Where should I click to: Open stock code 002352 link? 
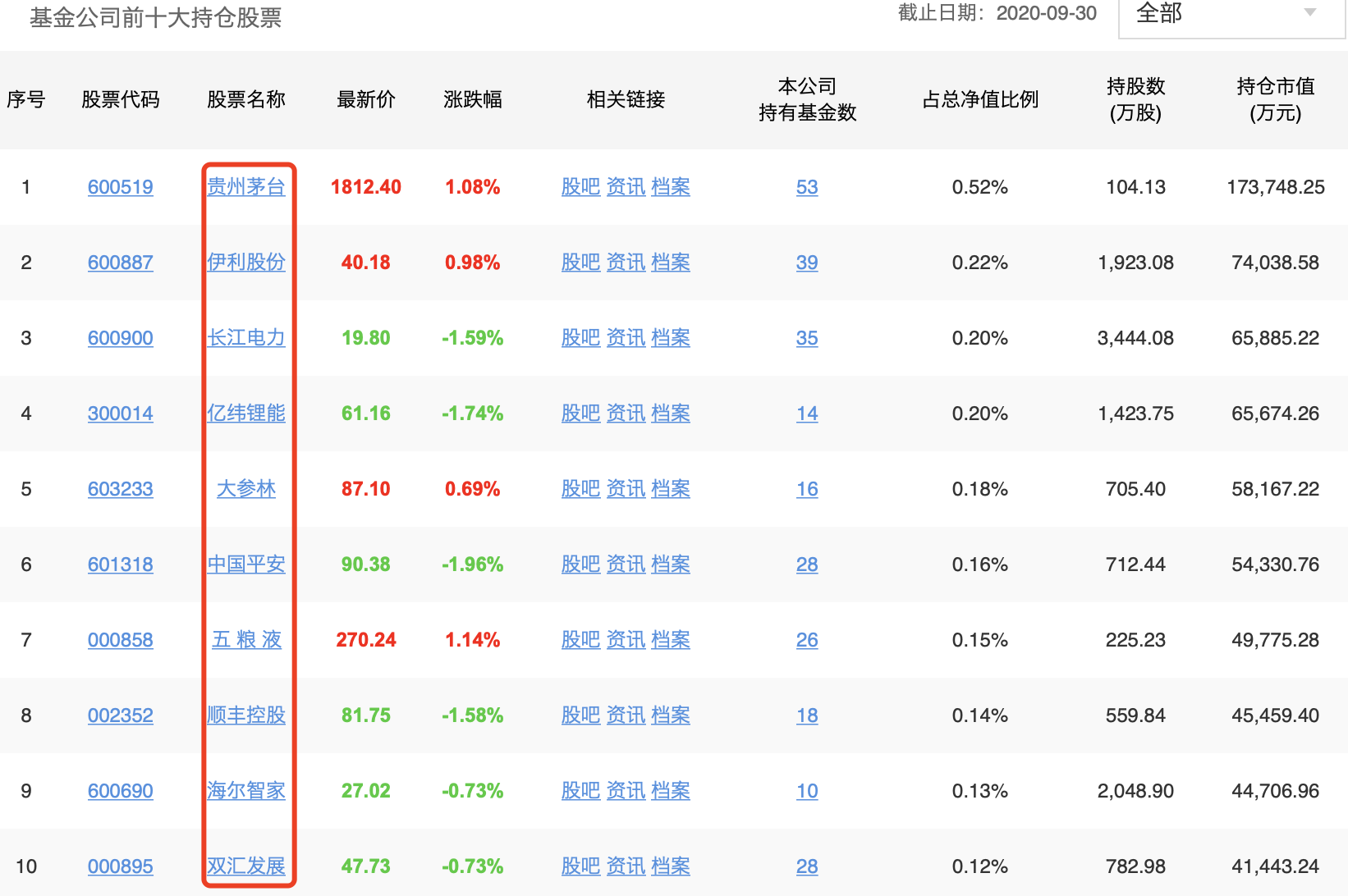tap(121, 715)
